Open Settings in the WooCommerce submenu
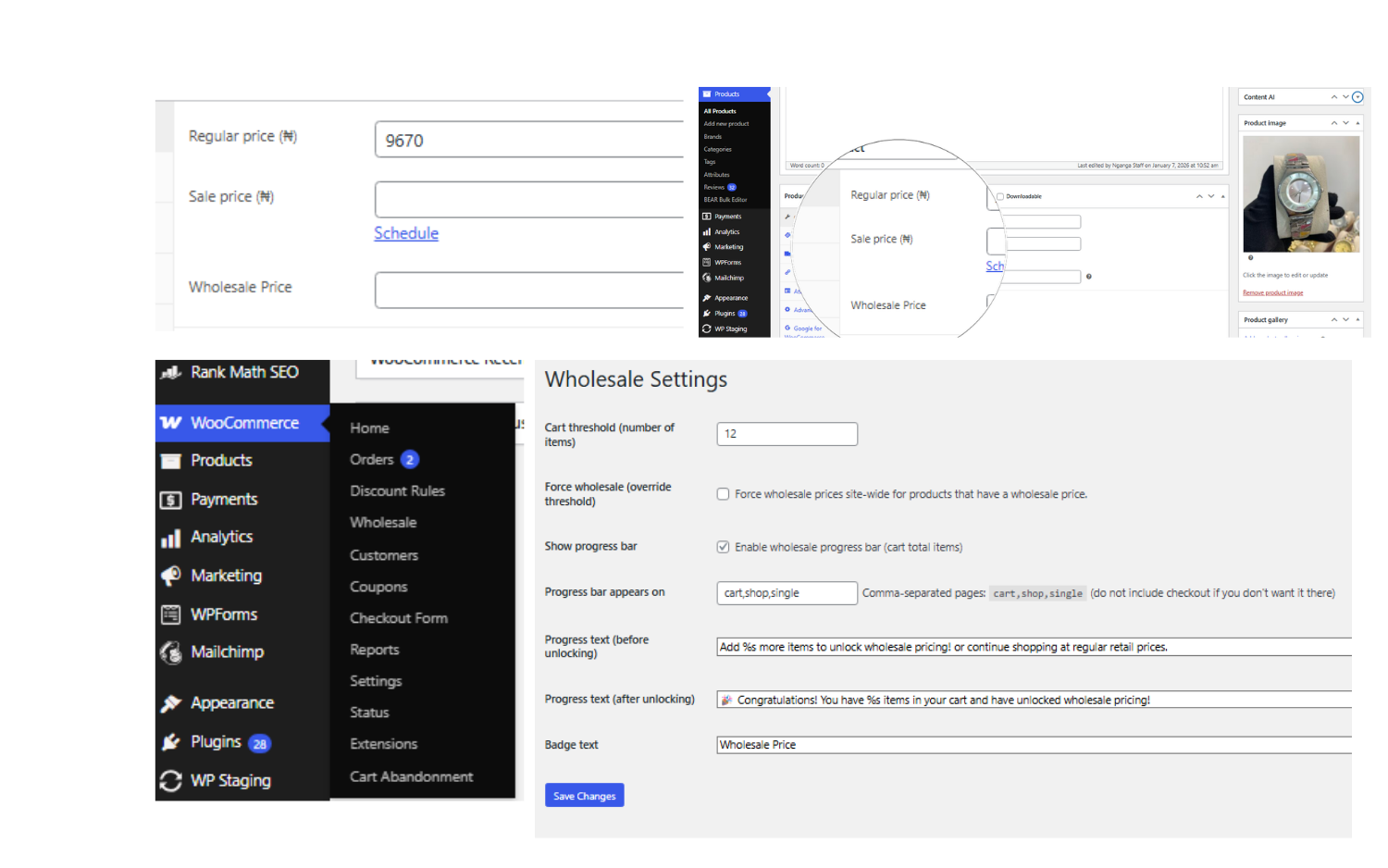The image size is (1388, 868). [376, 681]
